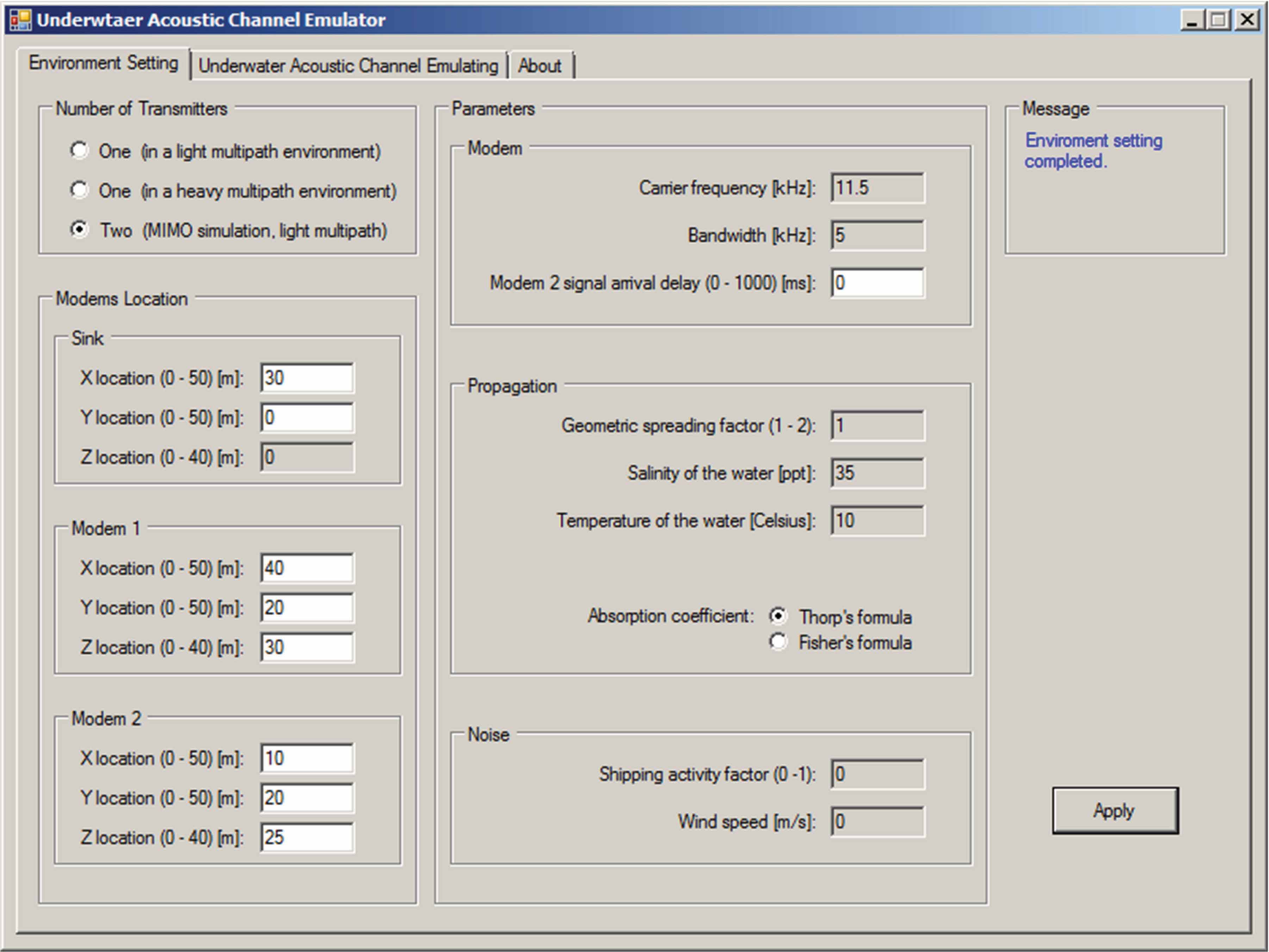Click Sink X location input field
This screenshot has height=952, width=1269.
[307, 378]
